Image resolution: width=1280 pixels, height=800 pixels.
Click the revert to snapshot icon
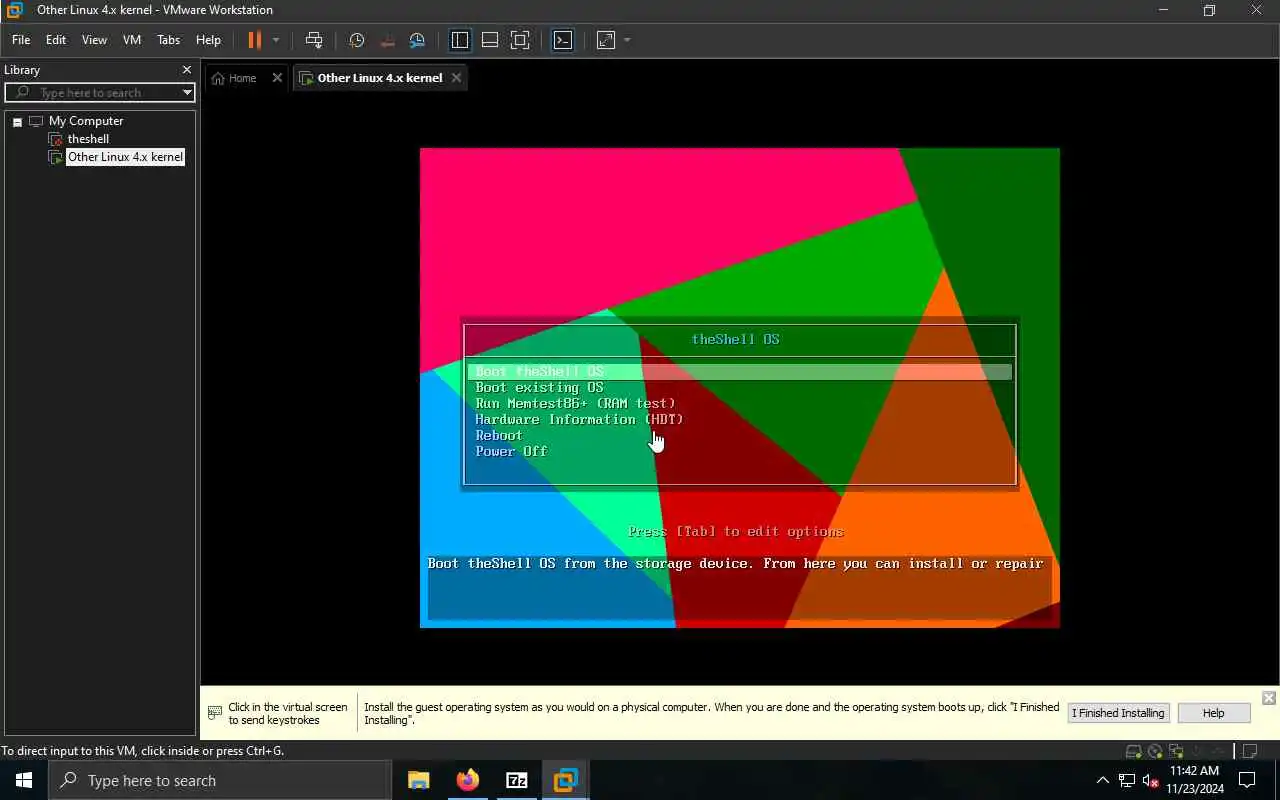pyautogui.click(x=387, y=40)
